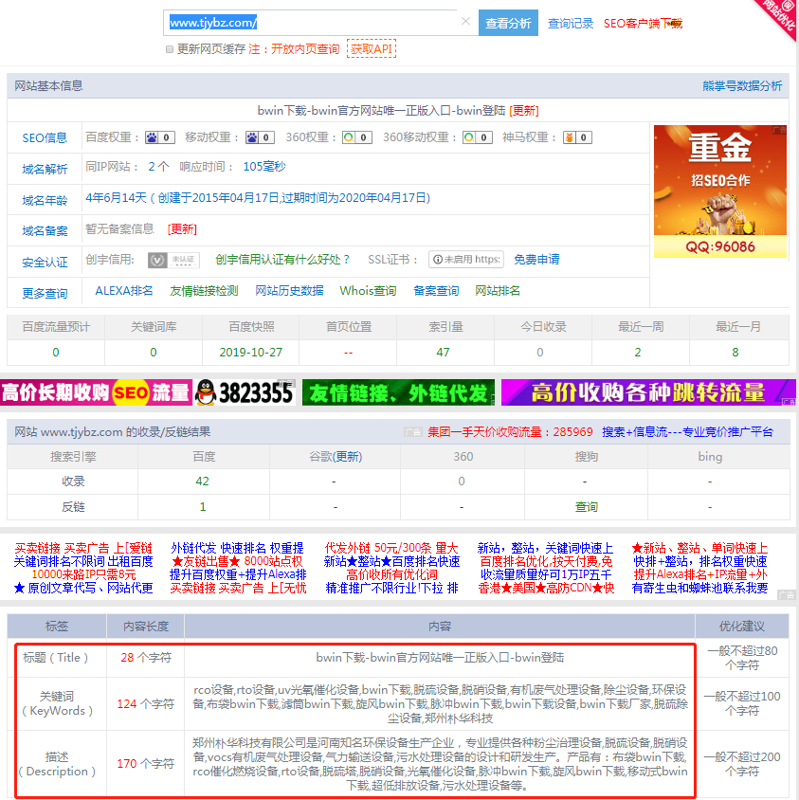Open 创宇信用认证有什么好处 link
Viewport: 799px width, 800px height.
click(283, 260)
